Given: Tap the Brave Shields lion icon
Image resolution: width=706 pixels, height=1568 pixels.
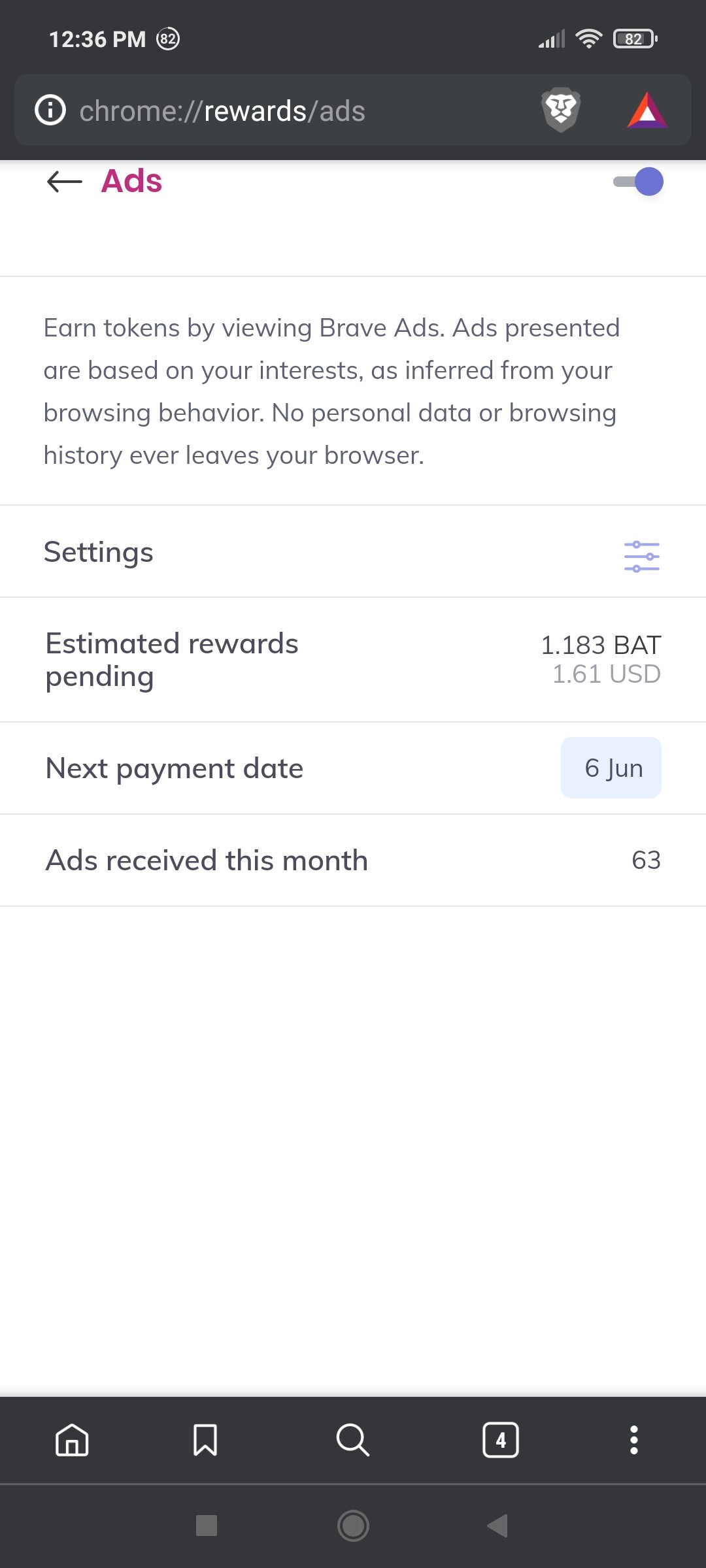Looking at the screenshot, I should click(x=561, y=109).
